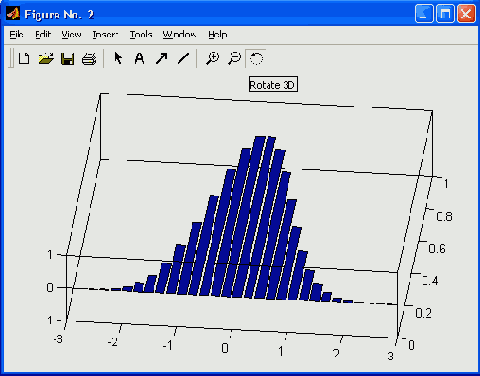Print the figure with the printer icon

(89, 59)
